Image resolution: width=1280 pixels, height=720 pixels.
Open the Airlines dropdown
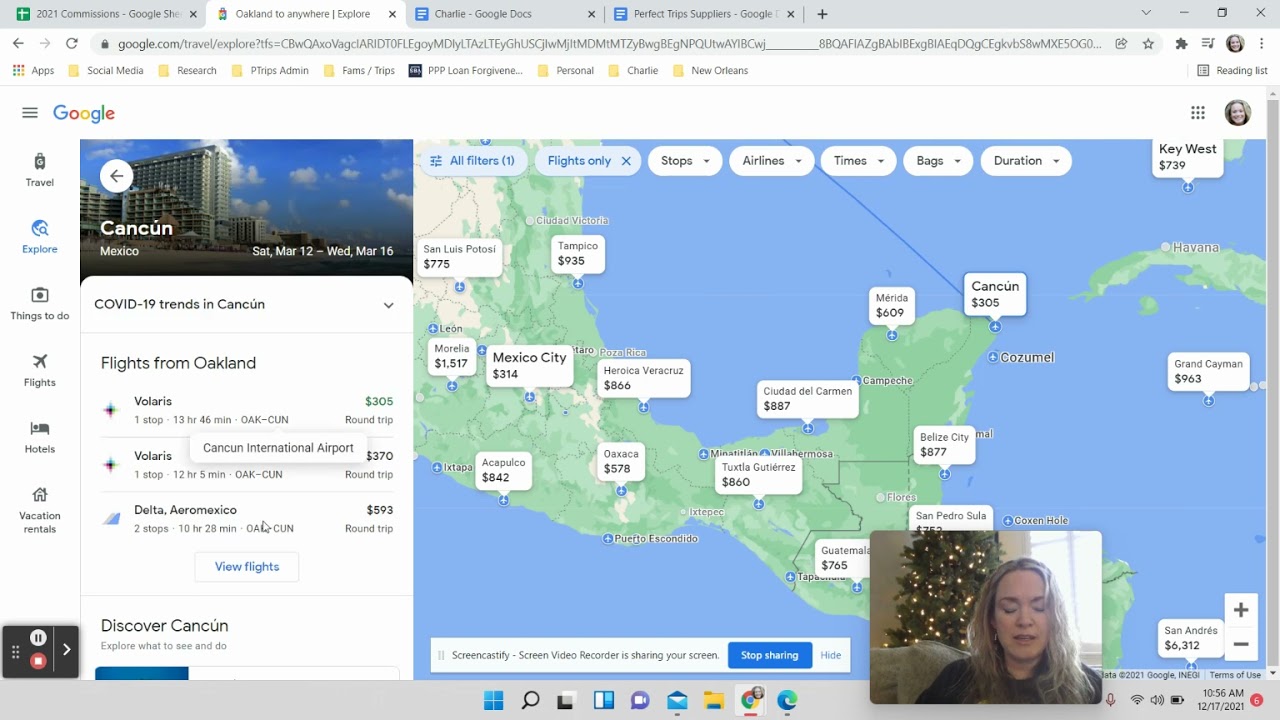tap(772, 161)
